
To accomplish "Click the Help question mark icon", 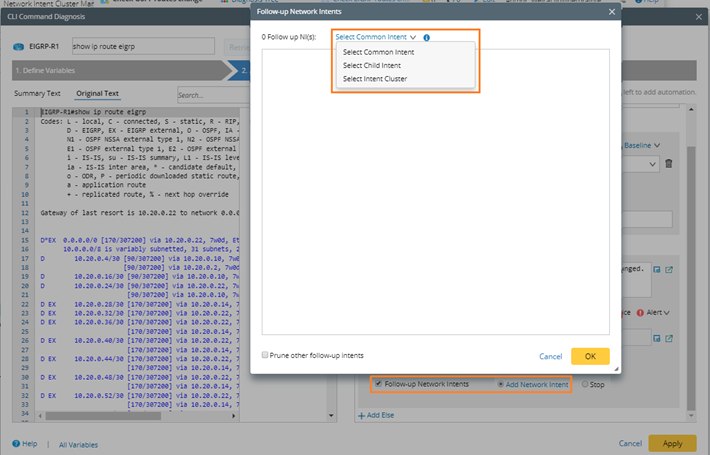I will [16, 444].
